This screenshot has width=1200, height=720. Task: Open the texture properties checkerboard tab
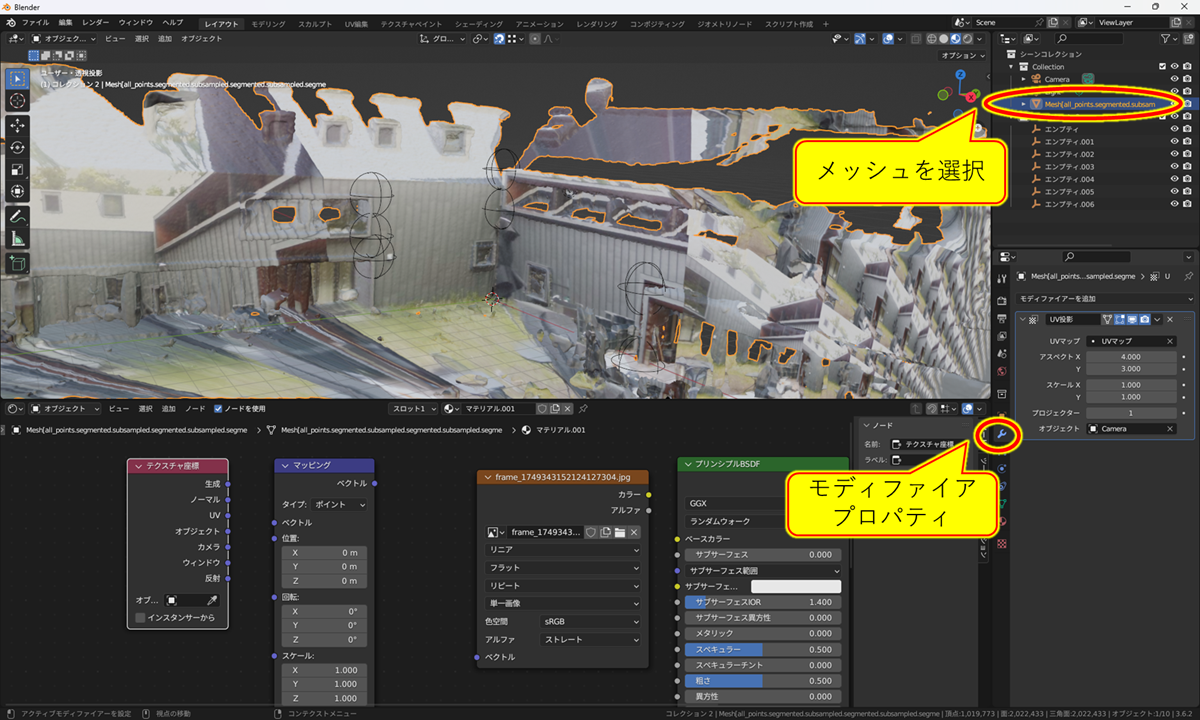pos(1002,543)
